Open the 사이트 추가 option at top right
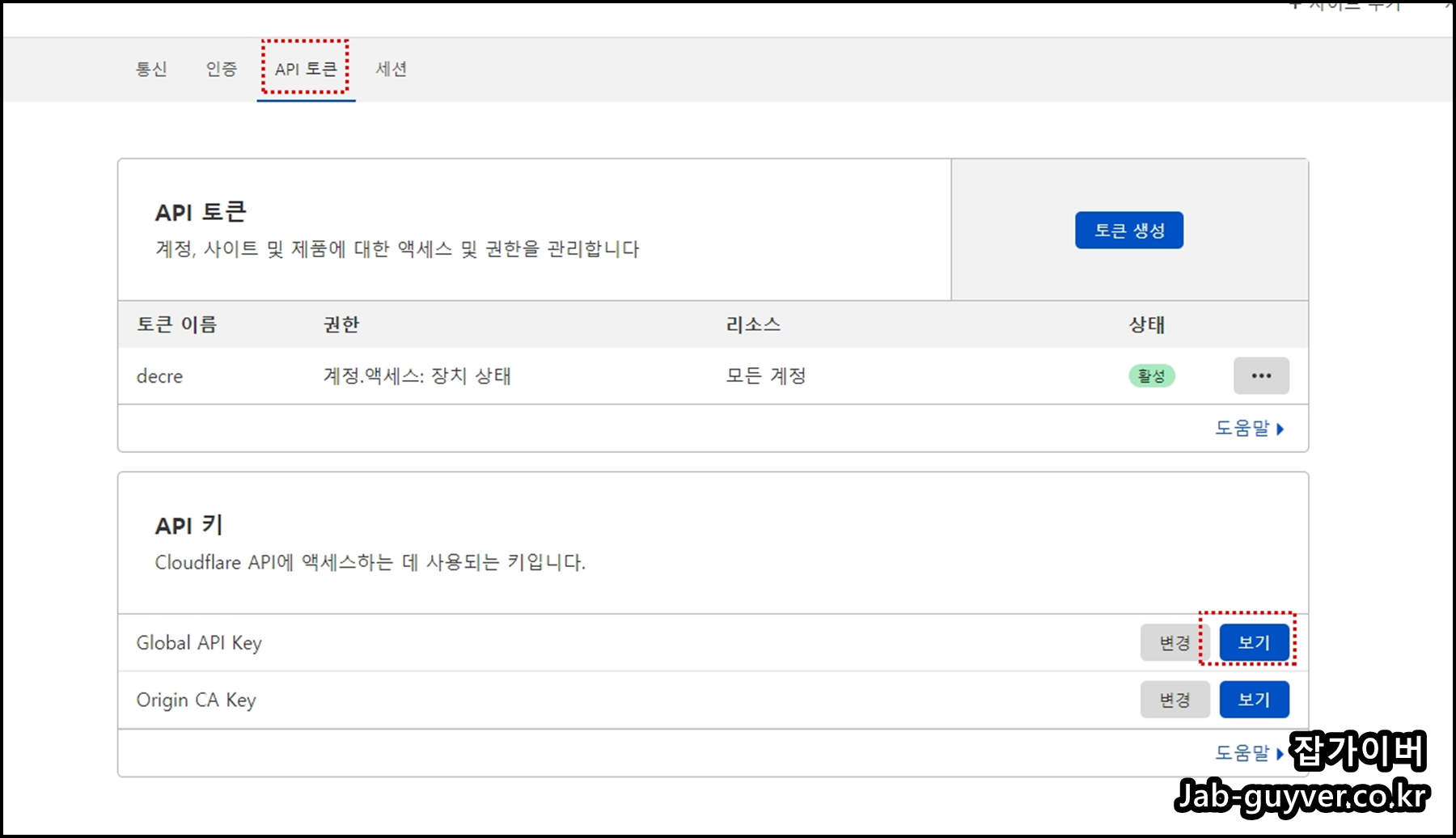Viewport: 1456px width, 838px height. (x=1347, y=6)
